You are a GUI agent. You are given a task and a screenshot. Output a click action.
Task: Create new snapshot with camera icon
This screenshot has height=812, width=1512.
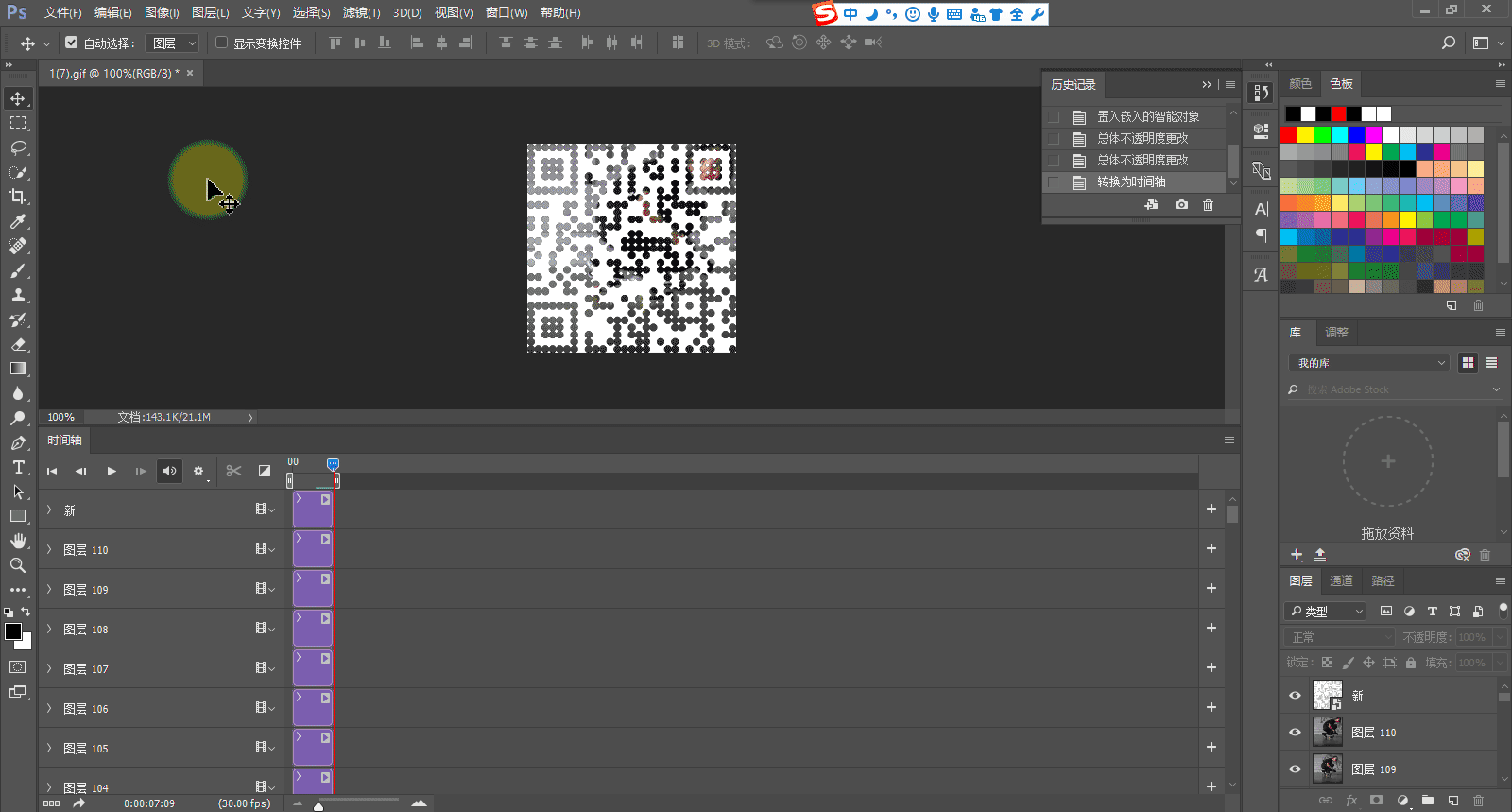click(1181, 205)
